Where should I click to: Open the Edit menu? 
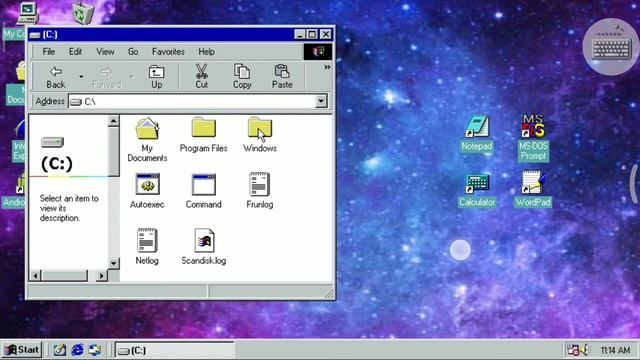(x=75, y=52)
